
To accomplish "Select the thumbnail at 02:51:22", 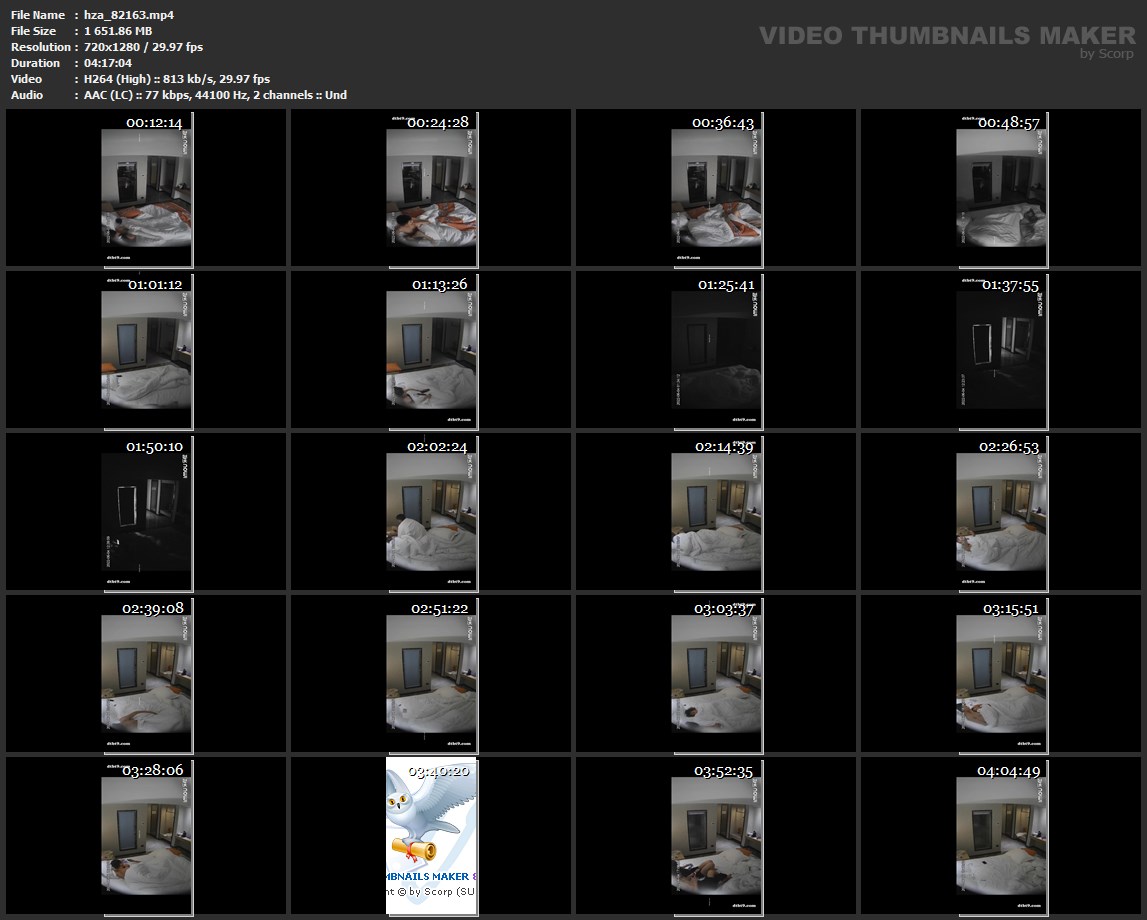I will 432,675.
